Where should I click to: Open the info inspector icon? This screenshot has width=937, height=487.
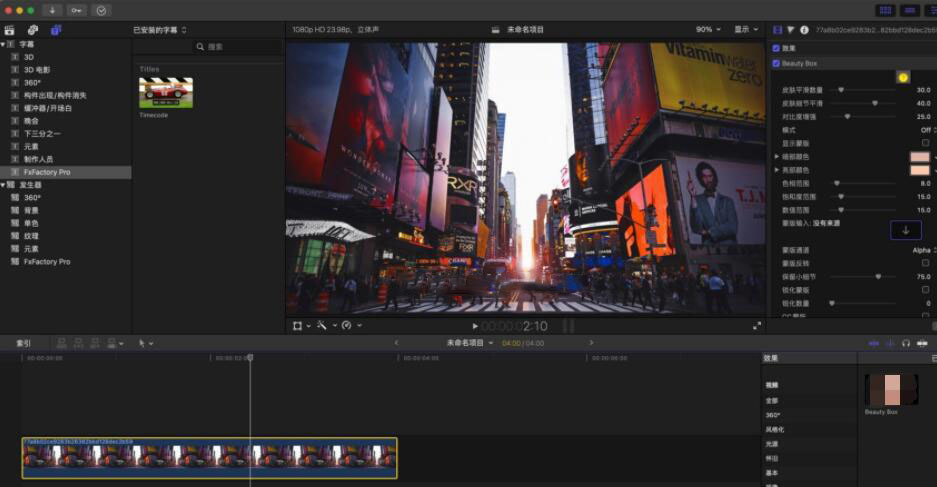click(804, 30)
